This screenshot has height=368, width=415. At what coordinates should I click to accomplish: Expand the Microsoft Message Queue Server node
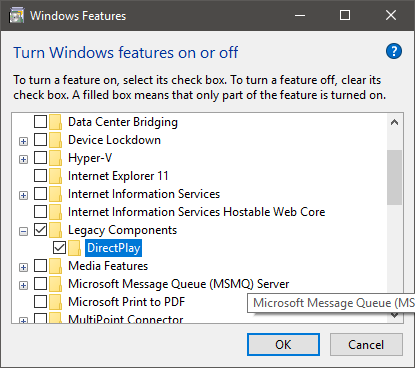(23, 286)
